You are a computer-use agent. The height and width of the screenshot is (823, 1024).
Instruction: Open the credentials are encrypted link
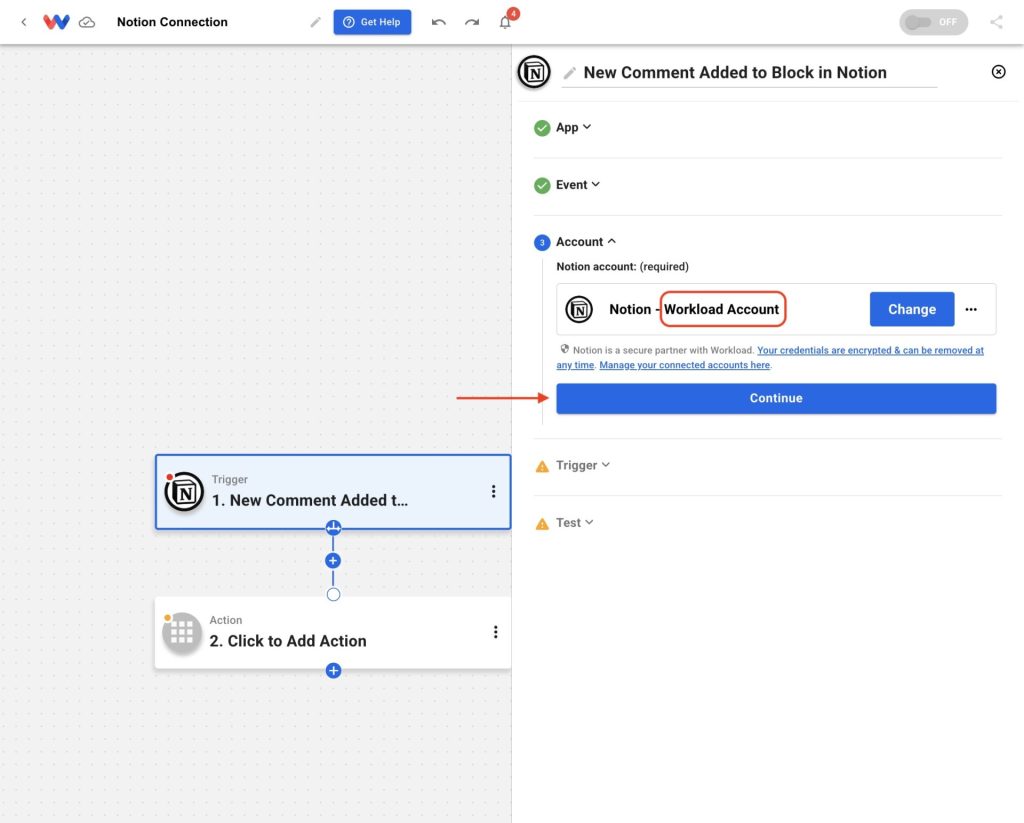(870, 350)
